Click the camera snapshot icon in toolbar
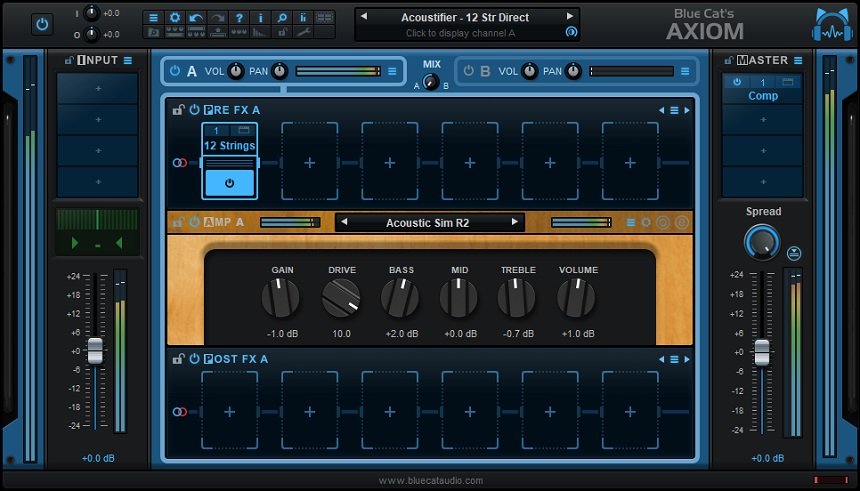The image size is (860, 491). (x=154, y=32)
